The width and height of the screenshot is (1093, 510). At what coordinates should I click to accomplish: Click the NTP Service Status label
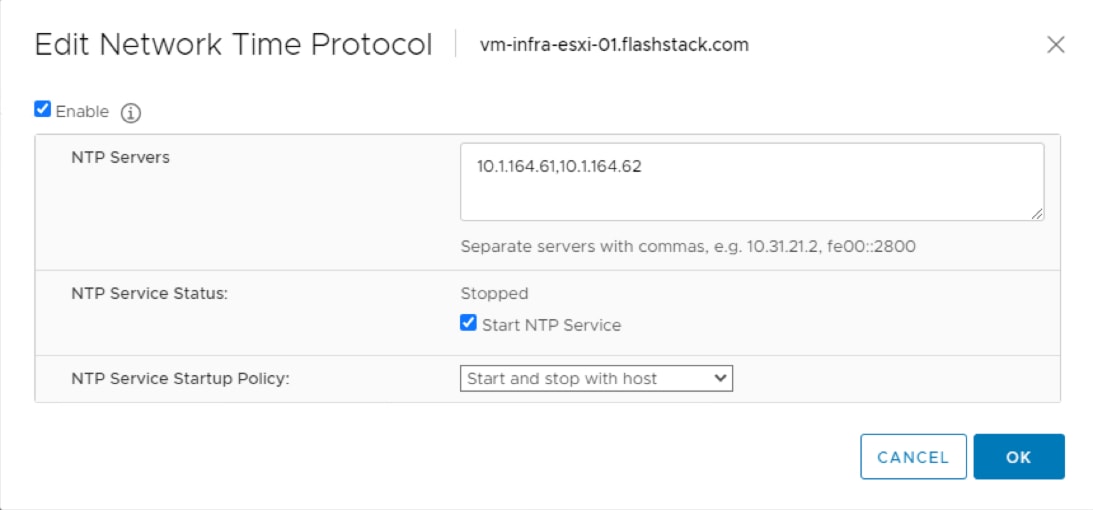(149, 294)
